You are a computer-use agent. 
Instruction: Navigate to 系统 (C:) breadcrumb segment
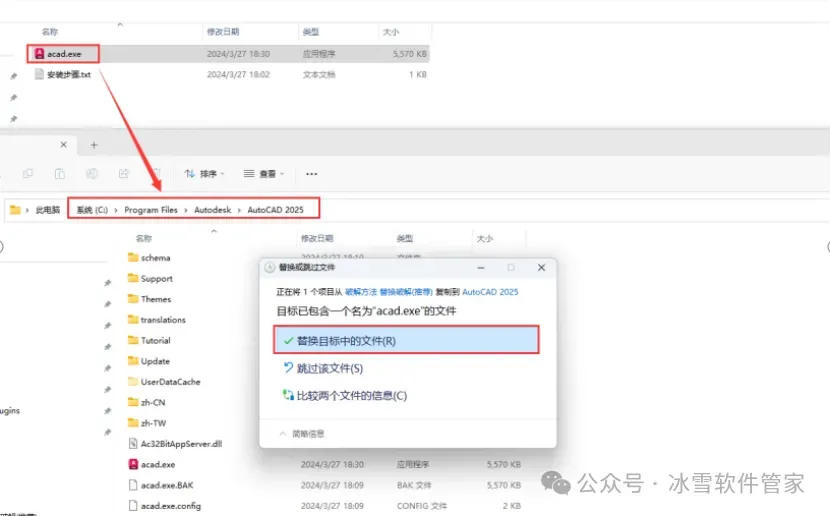coord(92,210)
